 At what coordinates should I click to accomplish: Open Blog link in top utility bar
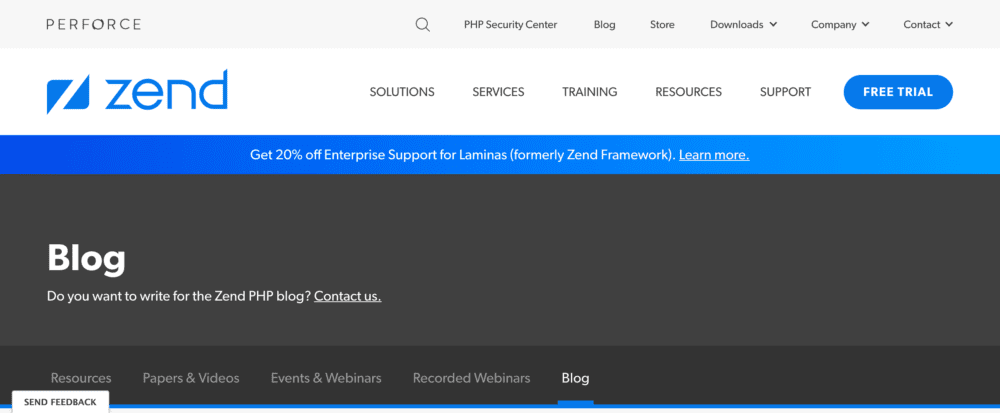point(604,24)
